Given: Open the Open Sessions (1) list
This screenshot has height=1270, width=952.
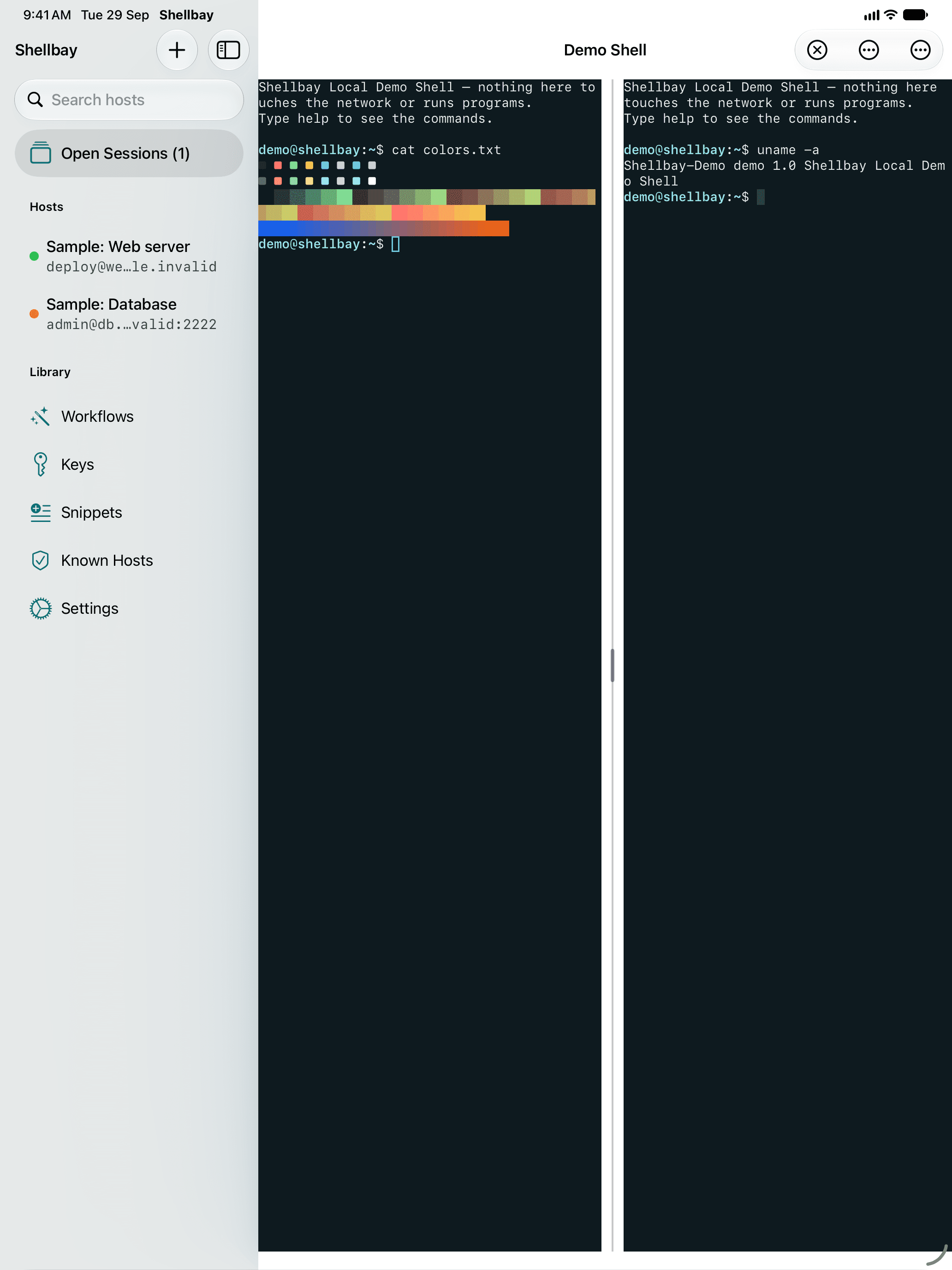Looking at the screenshot, I should pos(129,153).
